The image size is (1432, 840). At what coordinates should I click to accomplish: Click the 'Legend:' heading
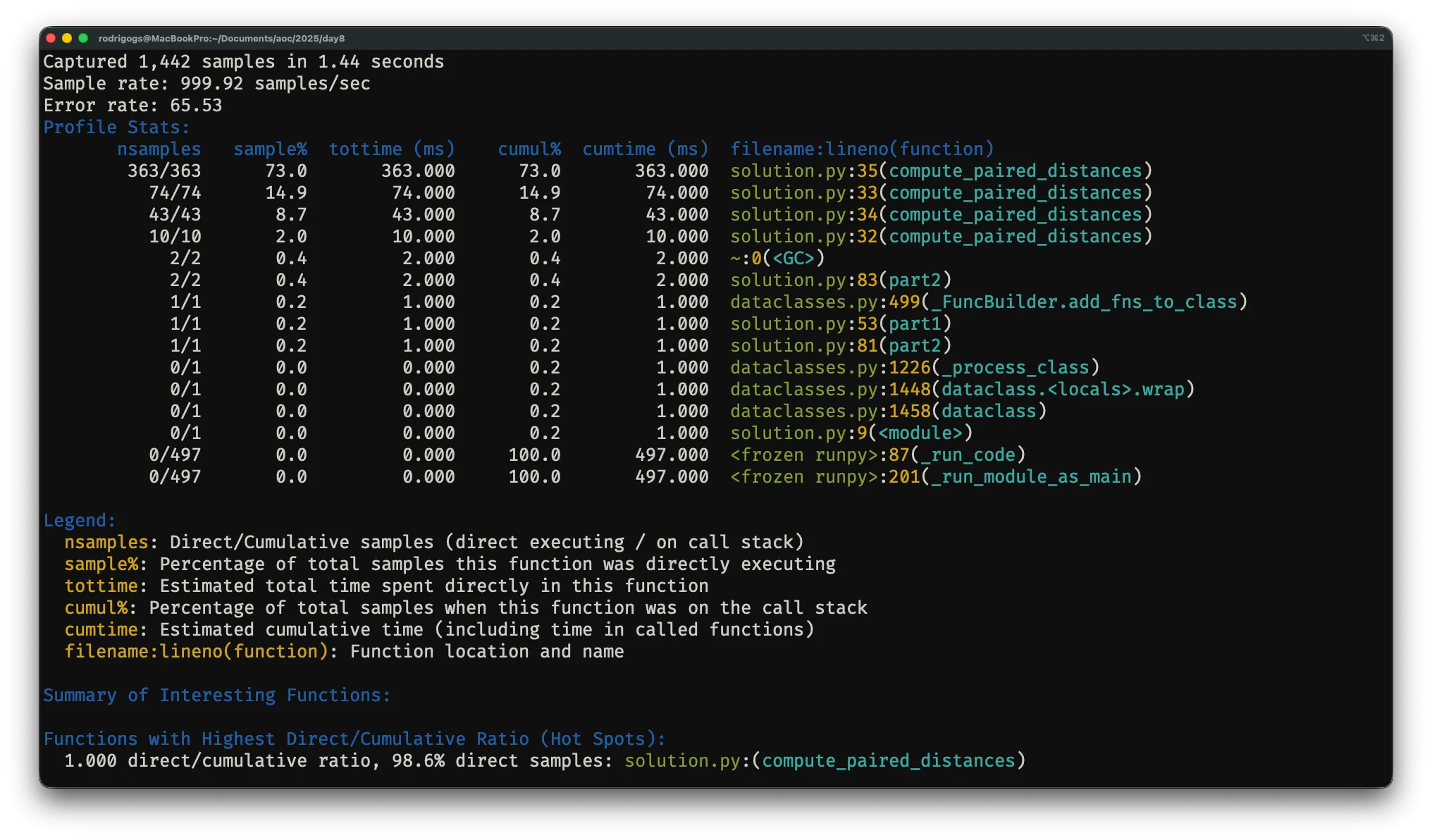[x=80, y=521]
